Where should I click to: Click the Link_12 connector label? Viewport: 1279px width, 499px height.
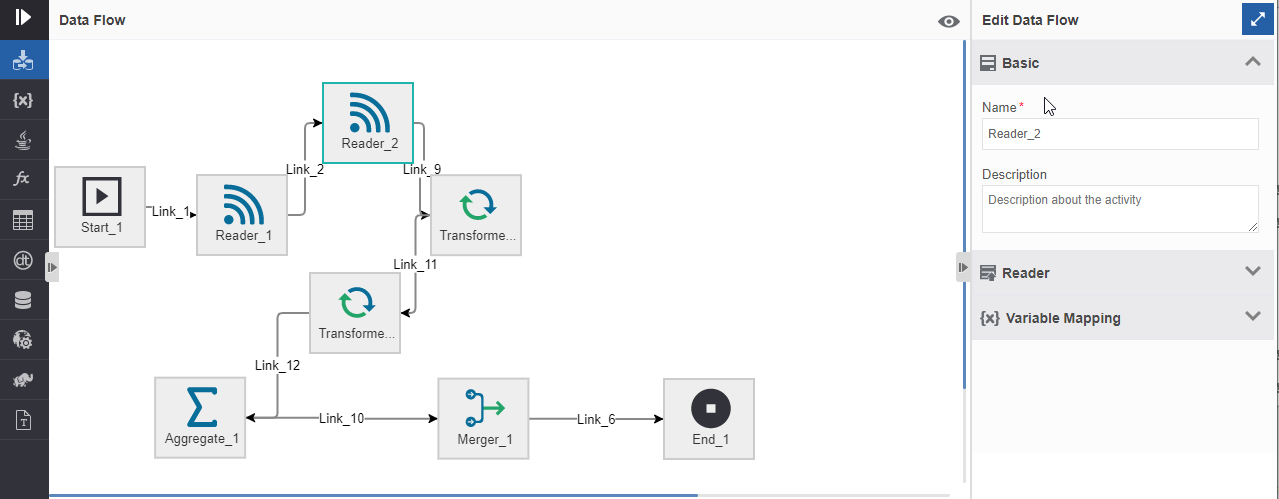tap(277, 365)
